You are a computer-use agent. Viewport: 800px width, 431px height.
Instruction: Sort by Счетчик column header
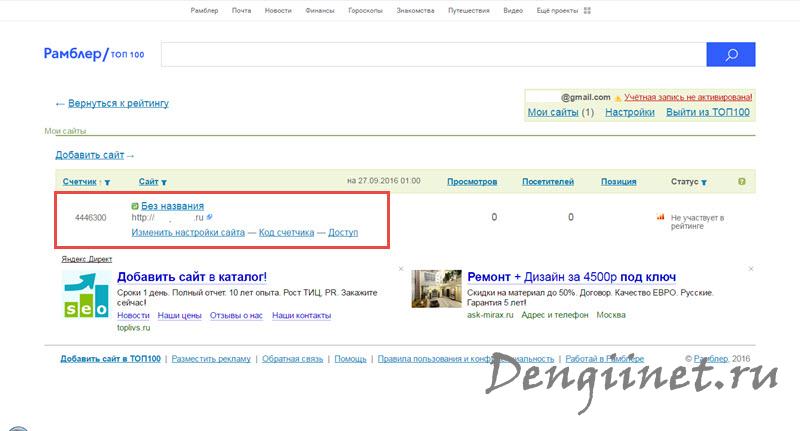[x=80, y=182]
